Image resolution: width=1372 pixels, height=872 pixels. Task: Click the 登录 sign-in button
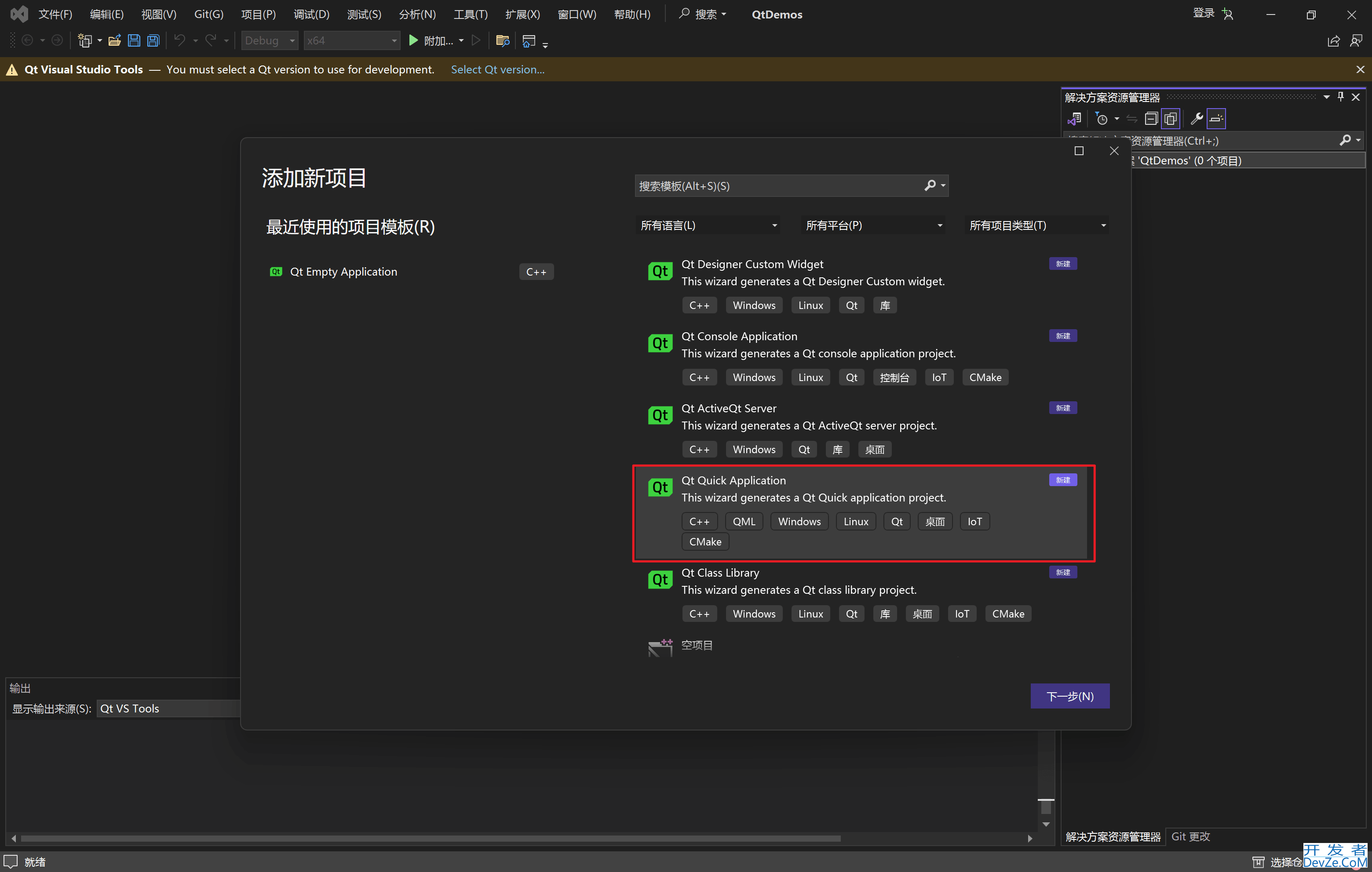pyautogui.click(x=1203, y=14)
